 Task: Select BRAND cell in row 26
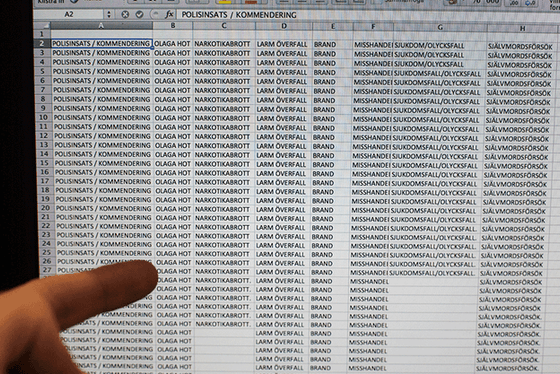tap(329, 263)
